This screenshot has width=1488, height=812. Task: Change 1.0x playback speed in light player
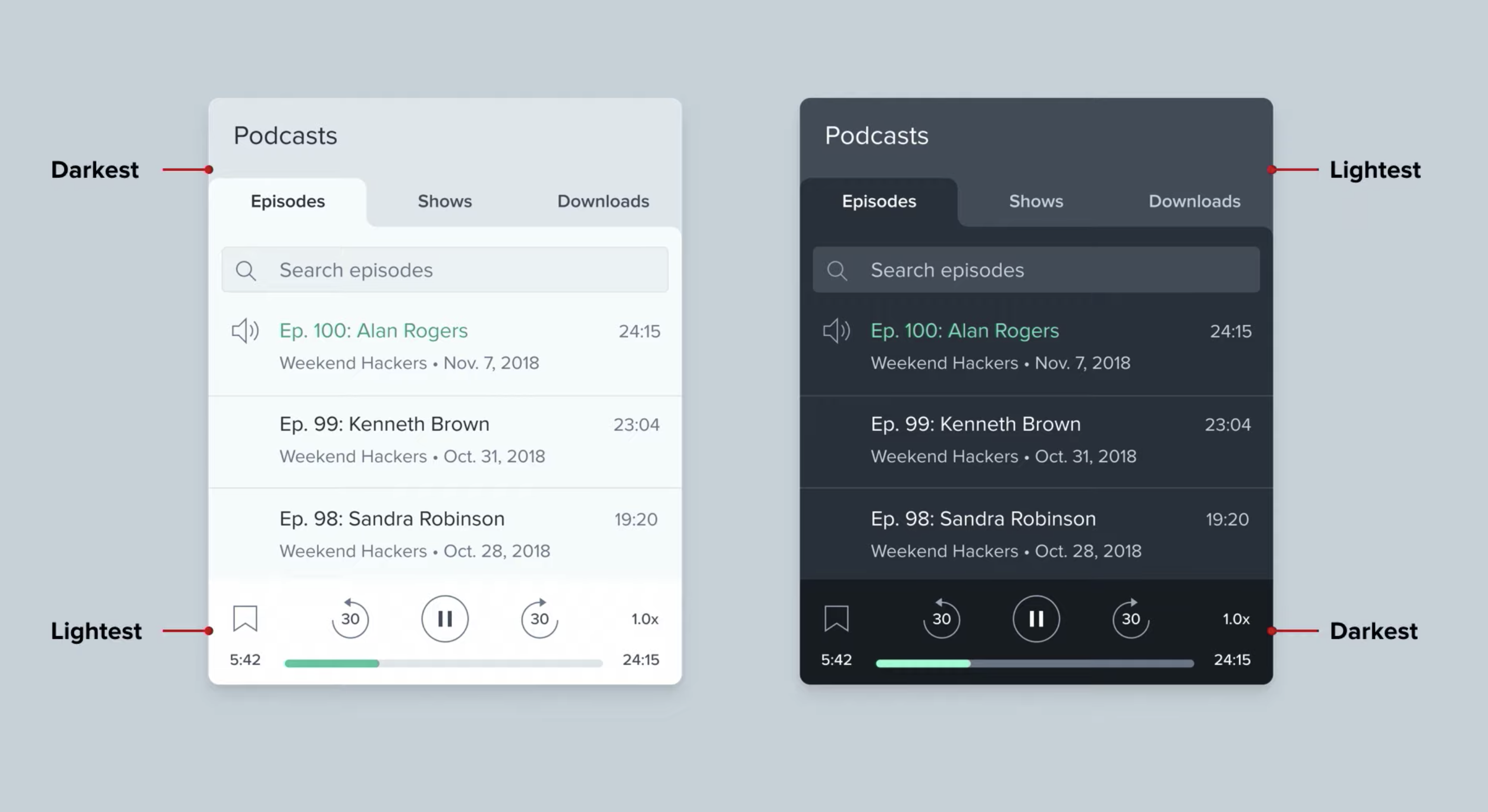click(645, 619)
